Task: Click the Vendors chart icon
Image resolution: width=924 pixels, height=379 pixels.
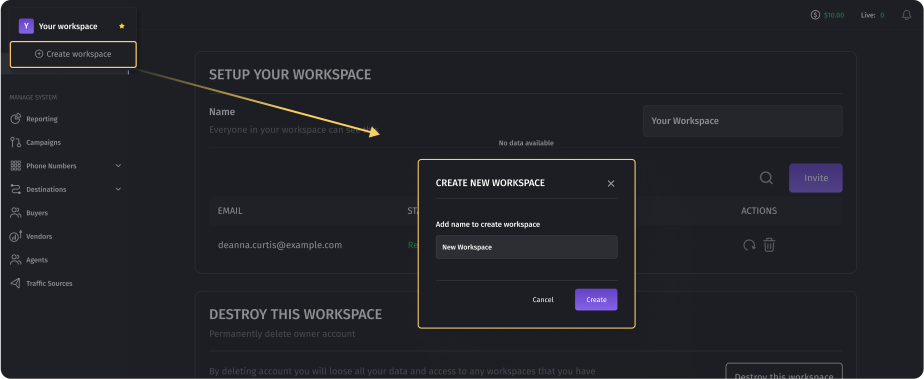Action: [16, 236]
